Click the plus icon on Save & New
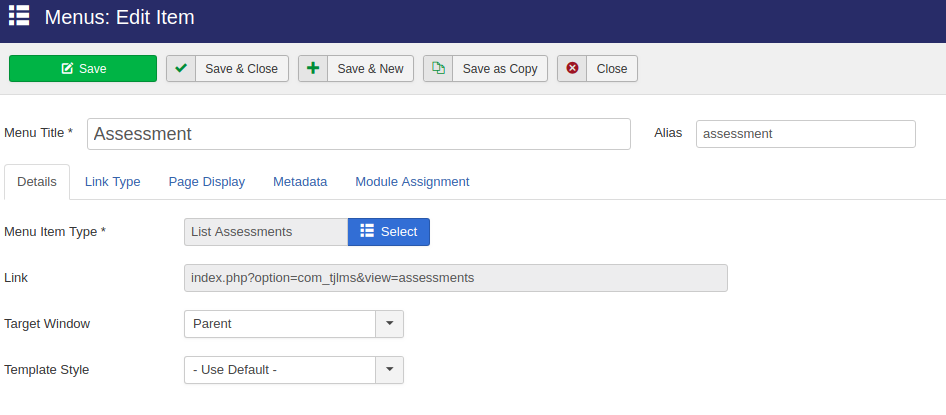 313,69
